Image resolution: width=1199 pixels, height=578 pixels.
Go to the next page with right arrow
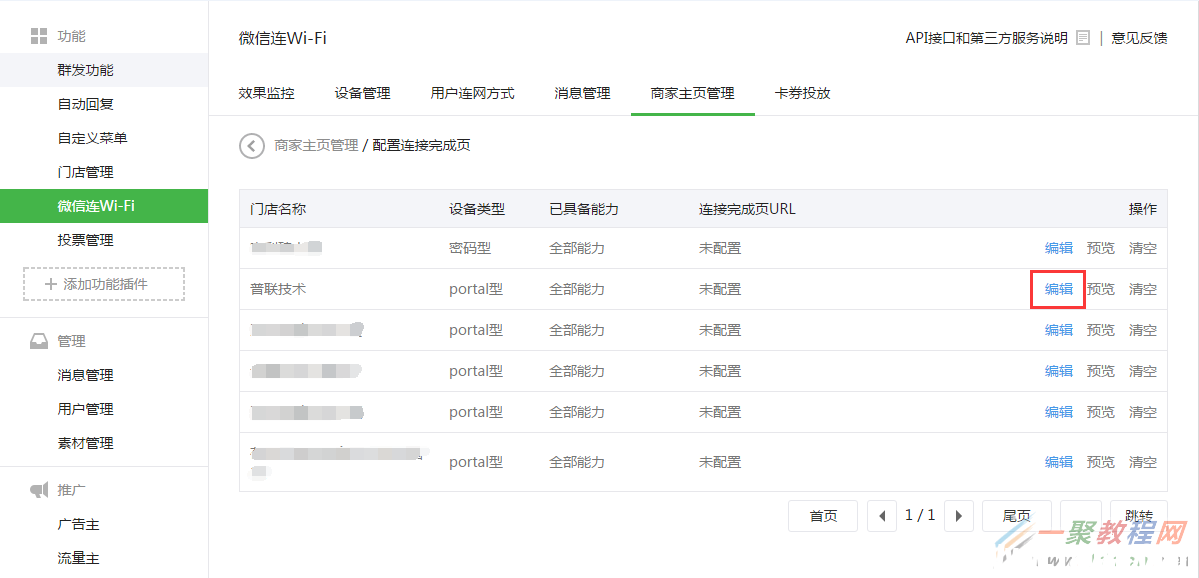tap(959, 516)
